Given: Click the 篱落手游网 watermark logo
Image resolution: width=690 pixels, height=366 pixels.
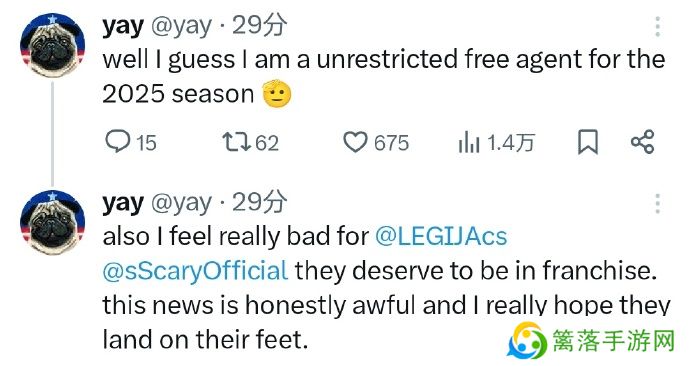Looking at the screenshot, I should [591, 341].
